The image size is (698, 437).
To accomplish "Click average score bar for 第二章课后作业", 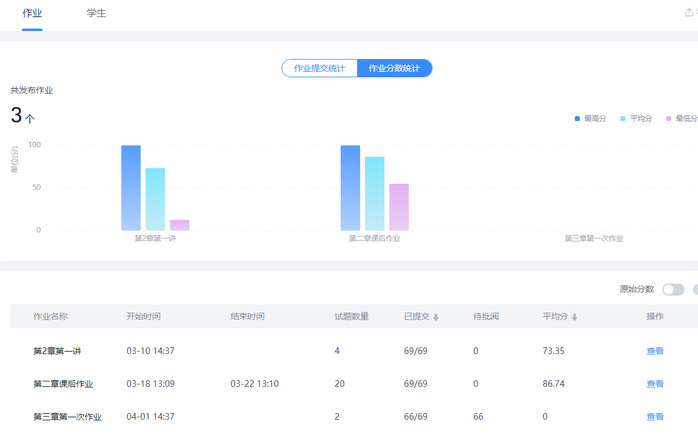I will (x=375, y=193).
